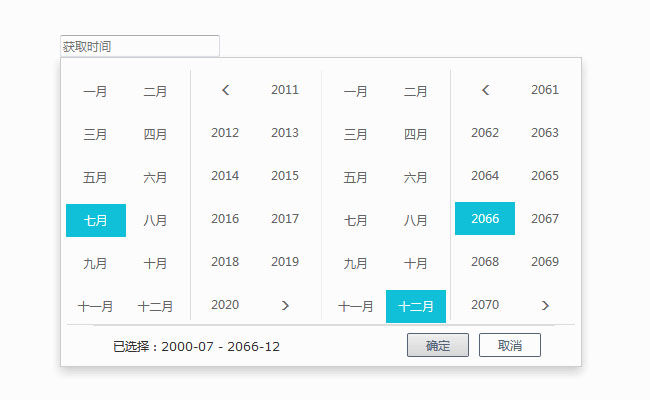Focus the 获取时间 input field
The width and height of the screenshot is (650, 400).
tap(139, 46)
